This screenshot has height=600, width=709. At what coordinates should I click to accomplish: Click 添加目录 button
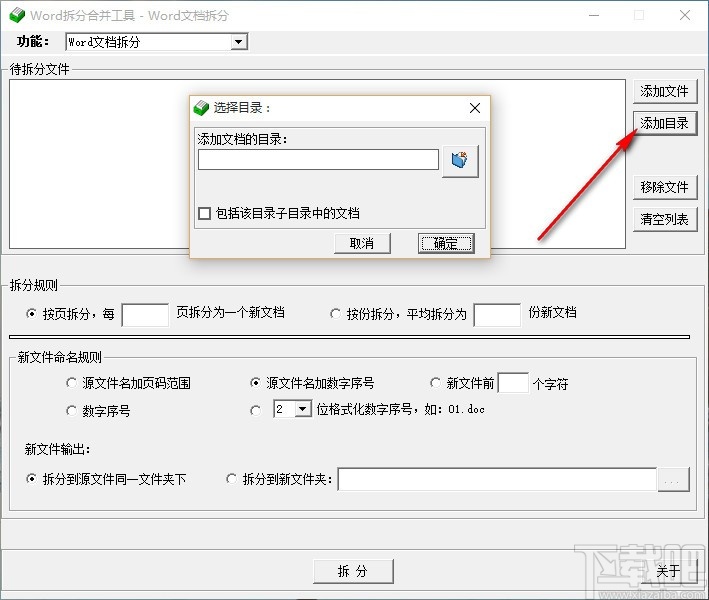tap(665, 123)
